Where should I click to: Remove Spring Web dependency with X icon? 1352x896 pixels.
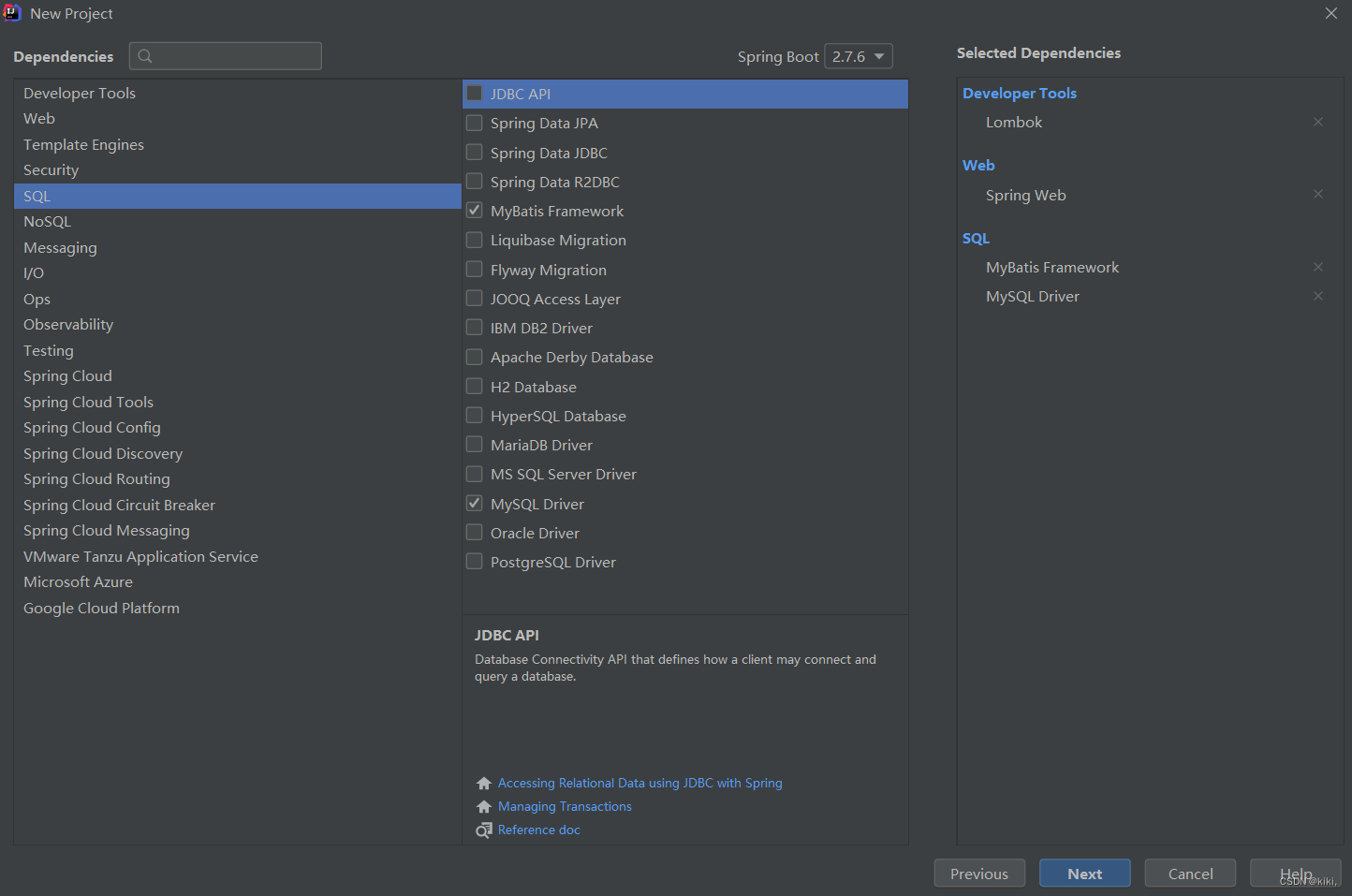[x=1318, y=195]
